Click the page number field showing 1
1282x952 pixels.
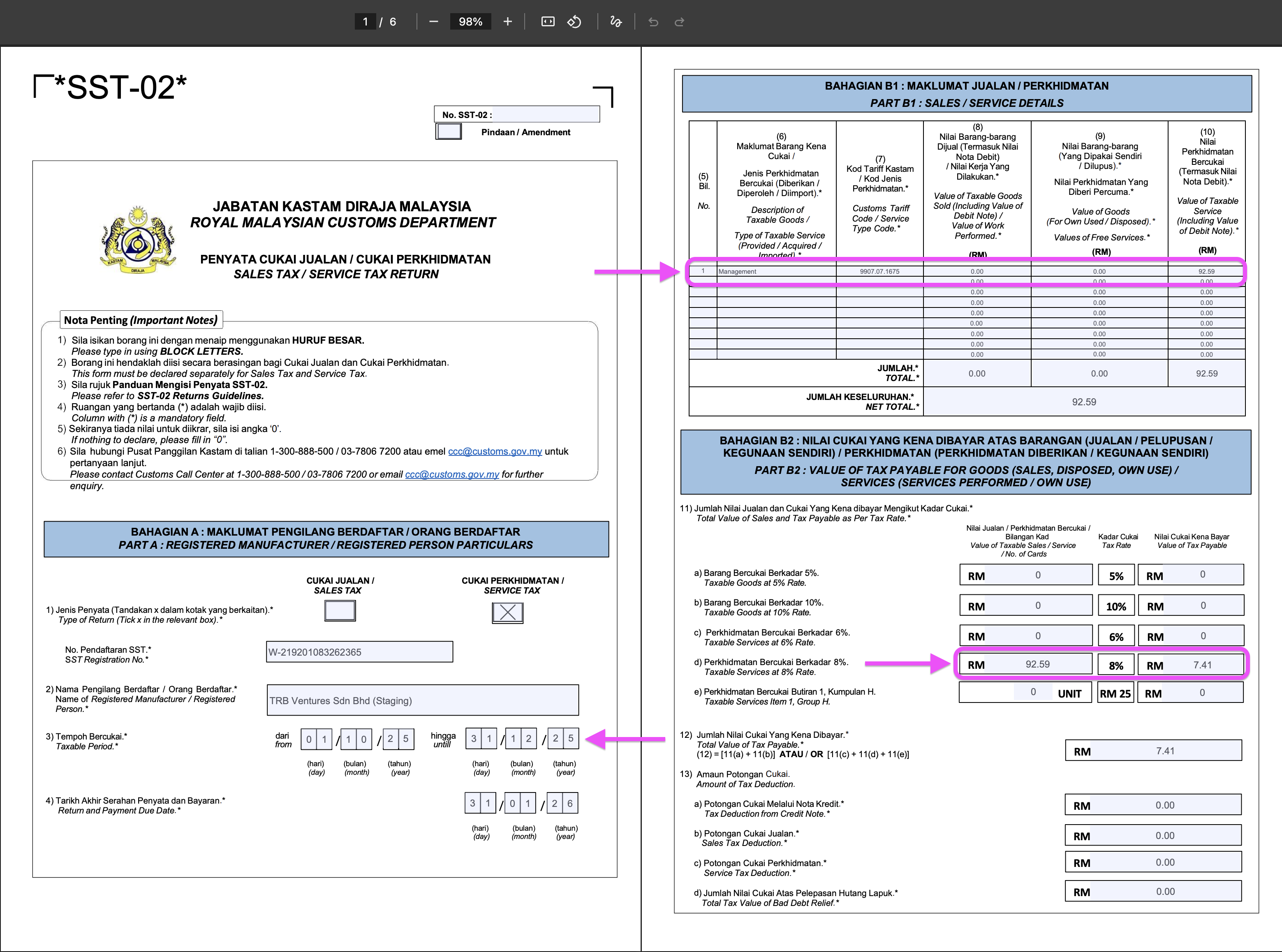coord(365,22)
